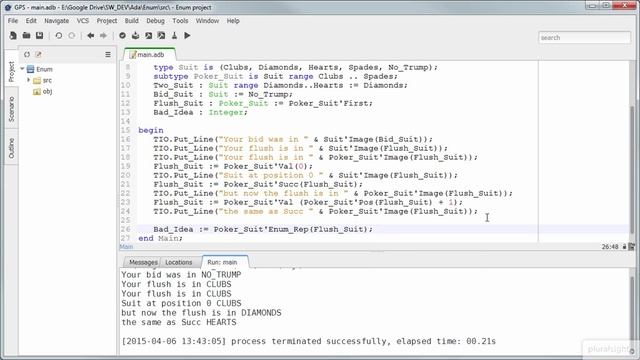The image size is (640, 360).
Task: Open the Edit menu
Action: pos(31,21)
